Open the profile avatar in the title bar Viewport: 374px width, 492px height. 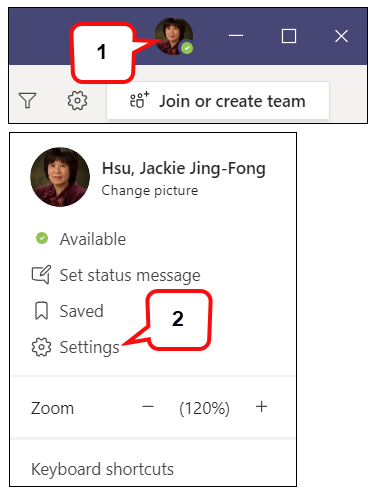click(174, 36)
